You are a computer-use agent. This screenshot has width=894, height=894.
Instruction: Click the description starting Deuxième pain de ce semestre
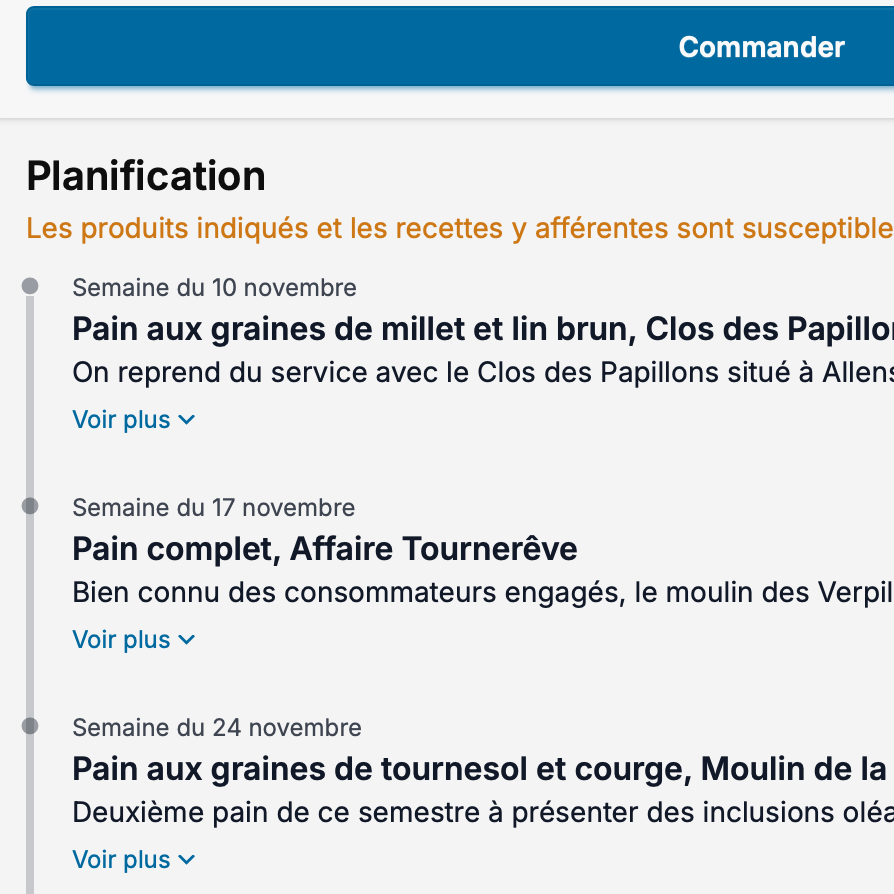click(482, 813)
